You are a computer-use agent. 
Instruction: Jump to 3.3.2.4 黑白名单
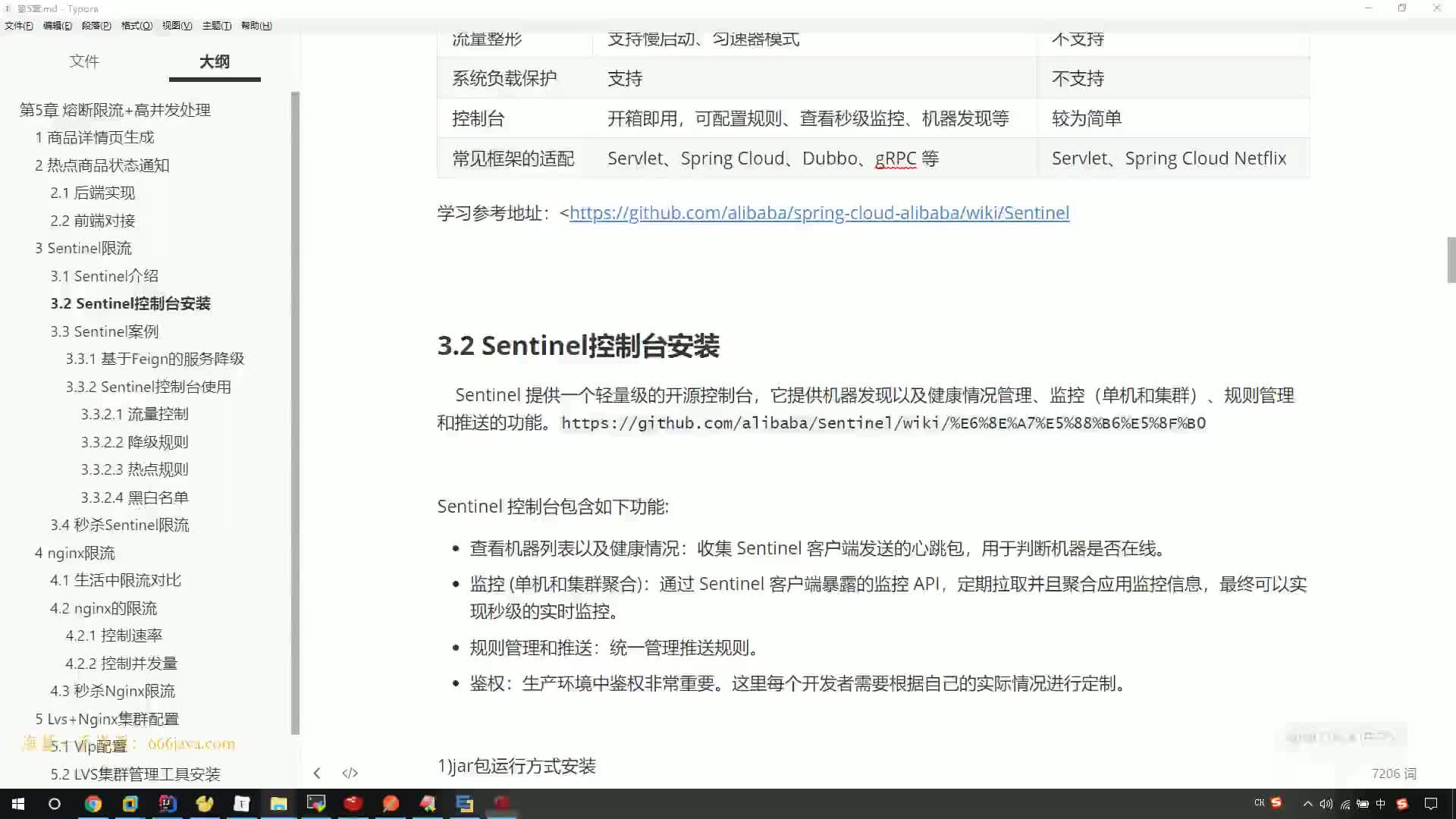click(x=135, y=497)
